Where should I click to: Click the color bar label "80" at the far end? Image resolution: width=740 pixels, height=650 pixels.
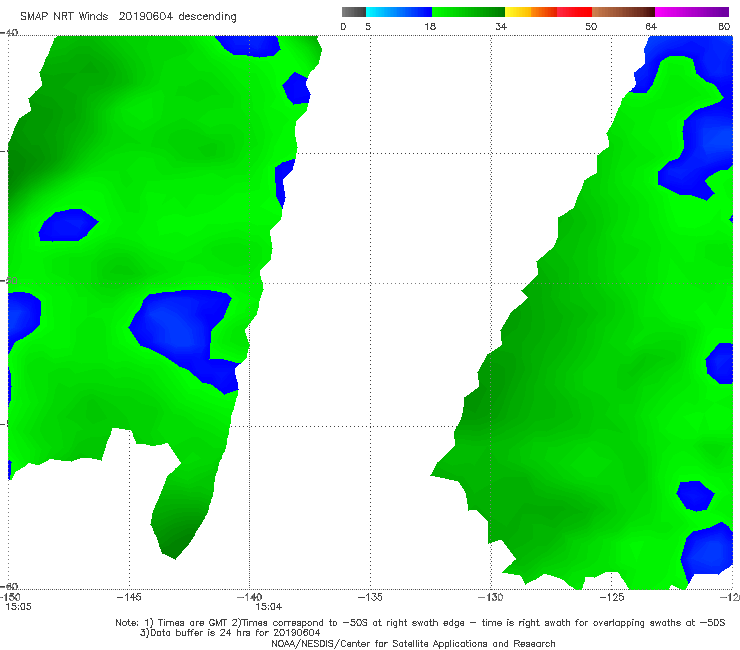[724, 27]
